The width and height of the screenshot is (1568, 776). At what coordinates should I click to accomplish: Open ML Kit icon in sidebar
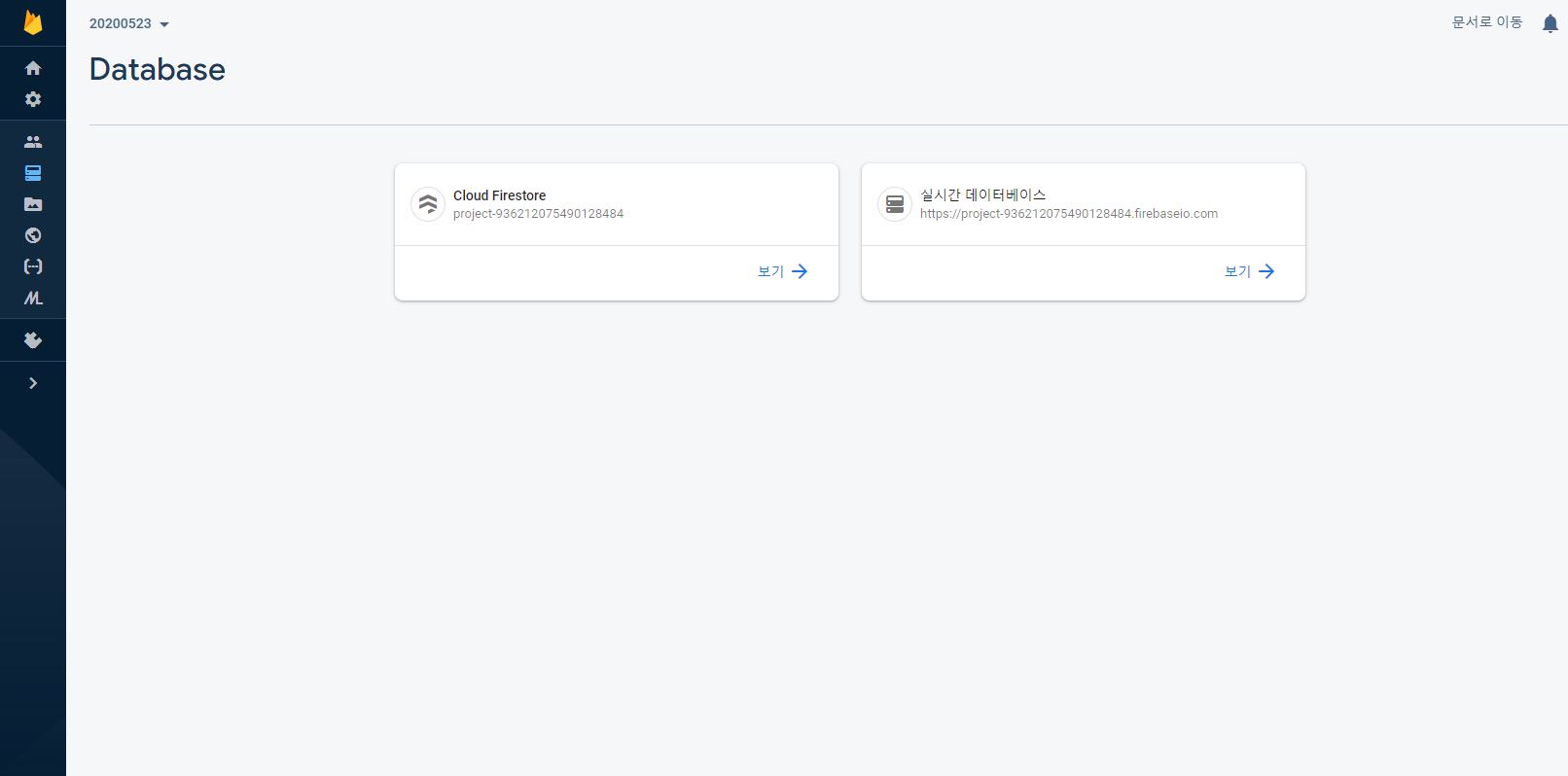(33, 299)
